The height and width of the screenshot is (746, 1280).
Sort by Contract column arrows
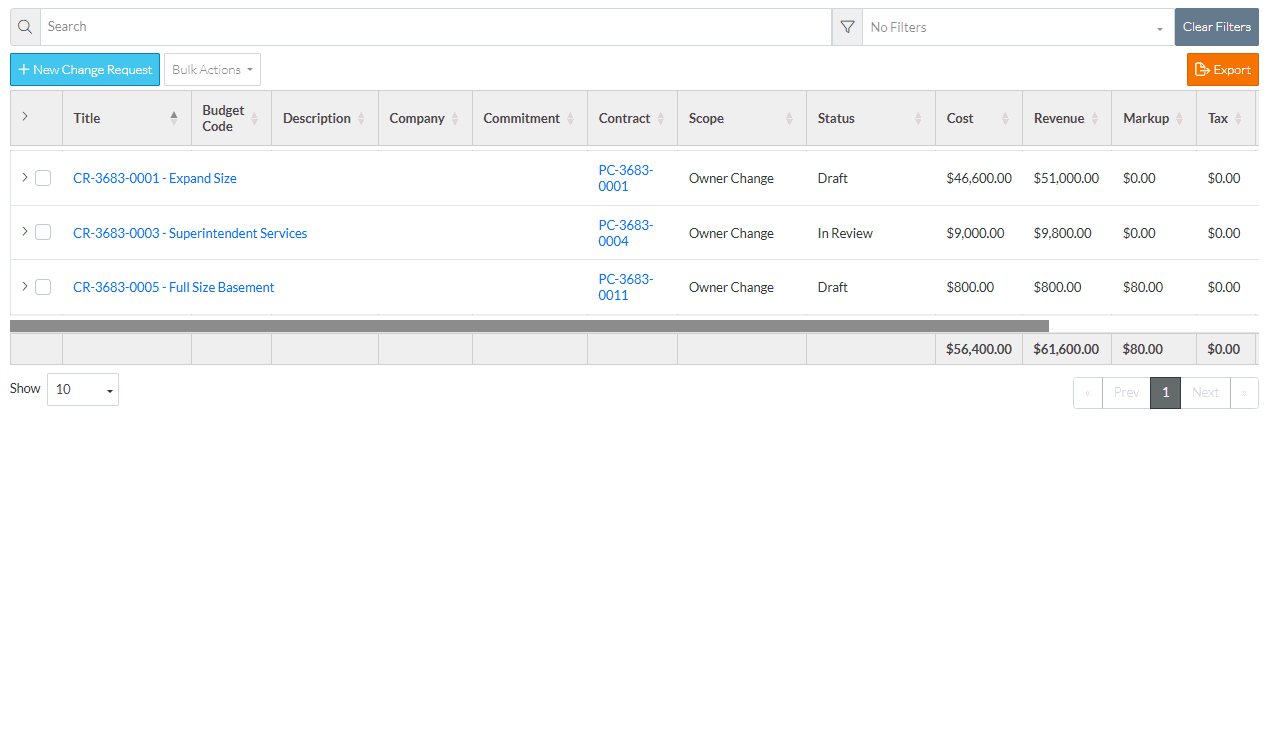click(x=660, y=118)
